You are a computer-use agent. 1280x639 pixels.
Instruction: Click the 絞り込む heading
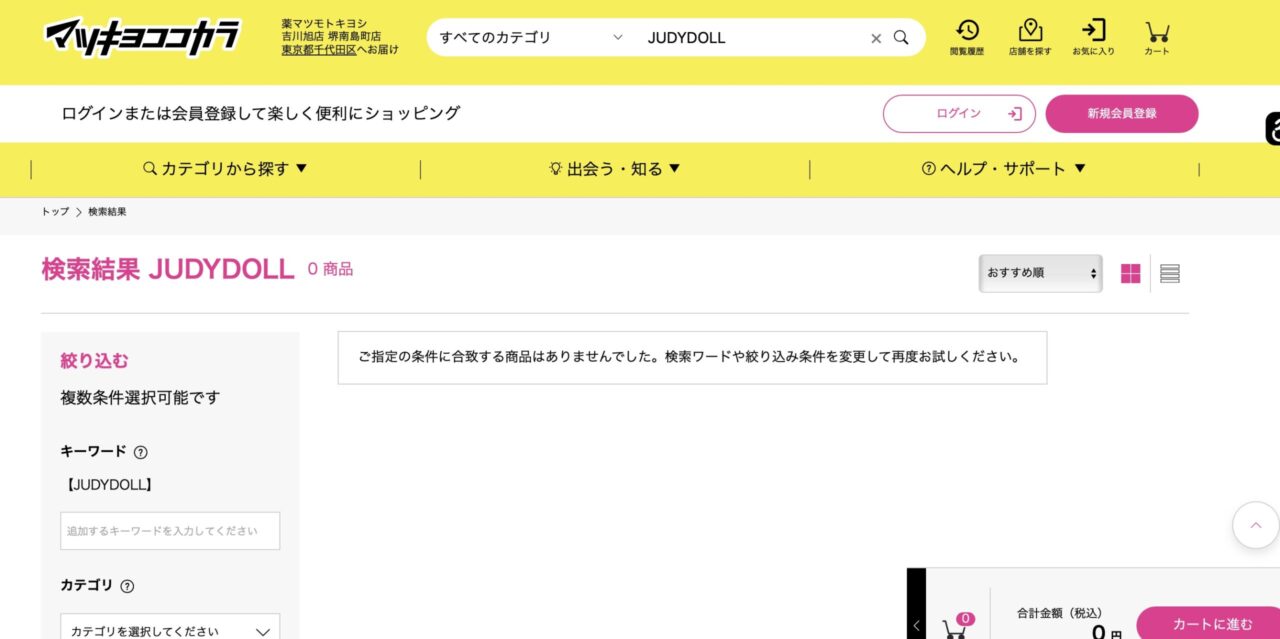point(94,361)
